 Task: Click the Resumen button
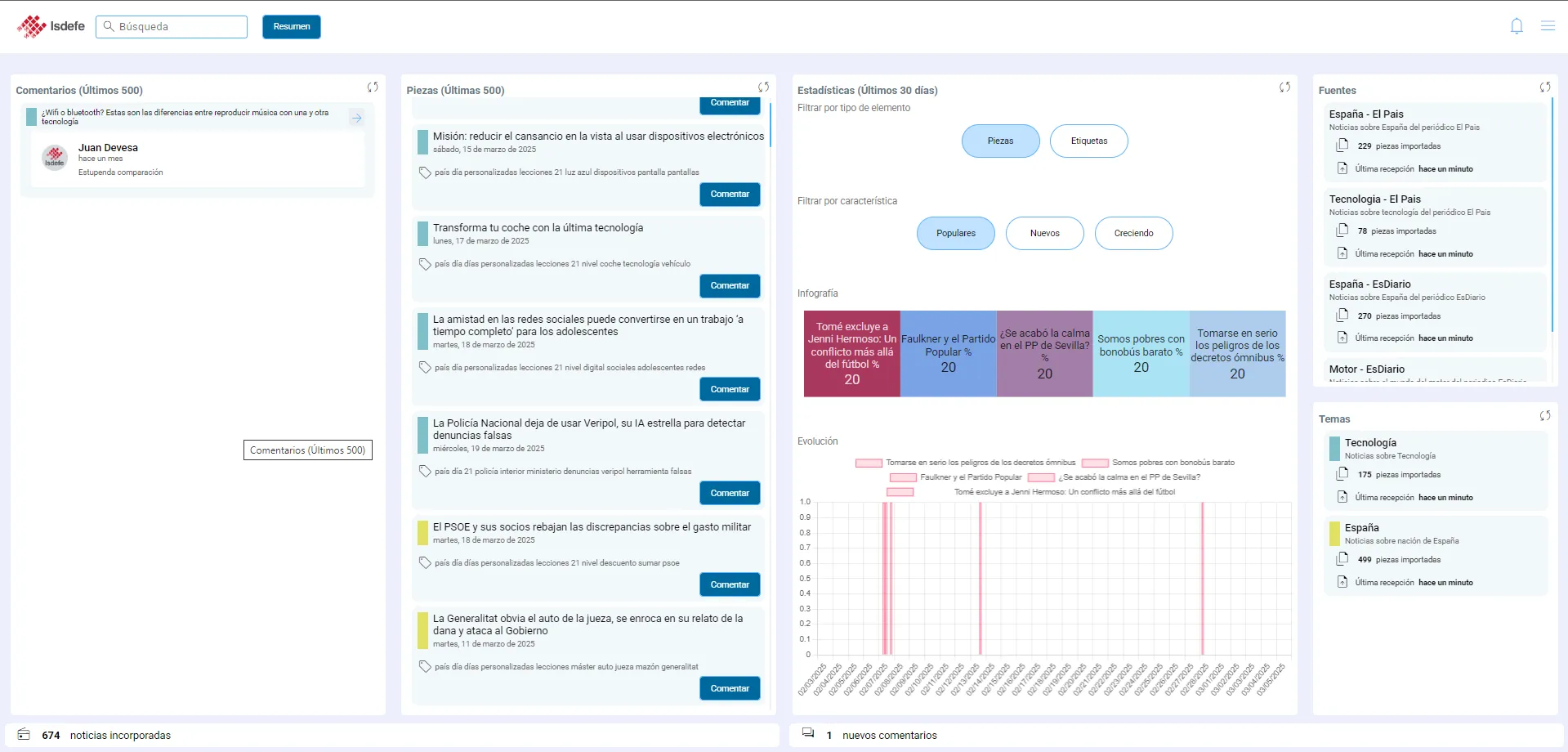pos(291,27)
